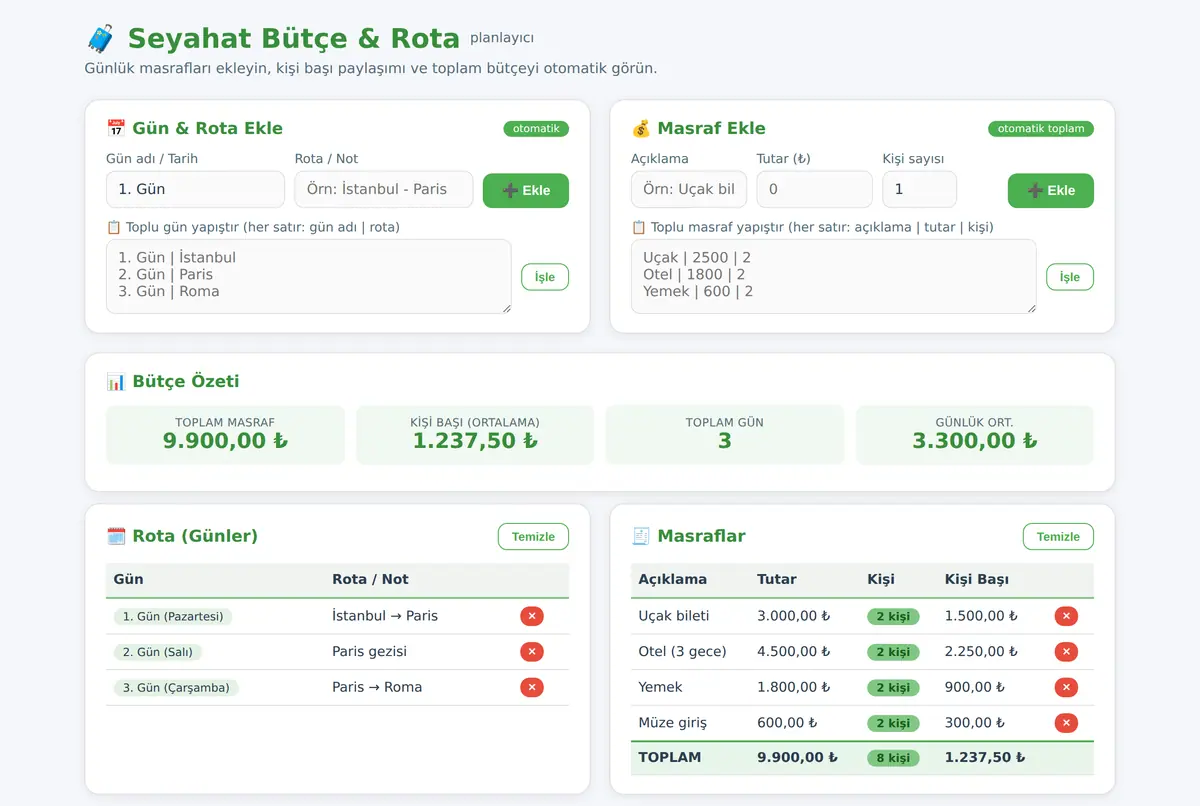This screenshot has height=806, width=1200.
Task: Select the 'Paris gezisi' route note
Action: 370,652
